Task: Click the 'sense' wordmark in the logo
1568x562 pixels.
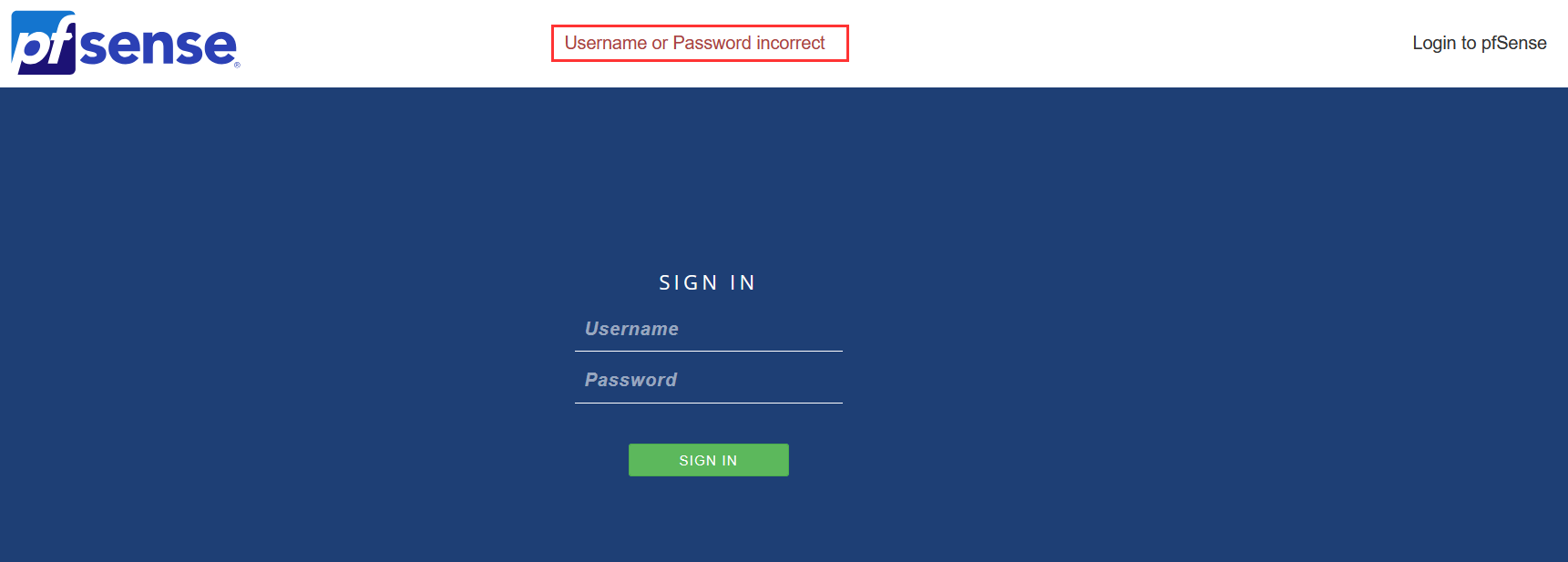Action: [158, 46]
